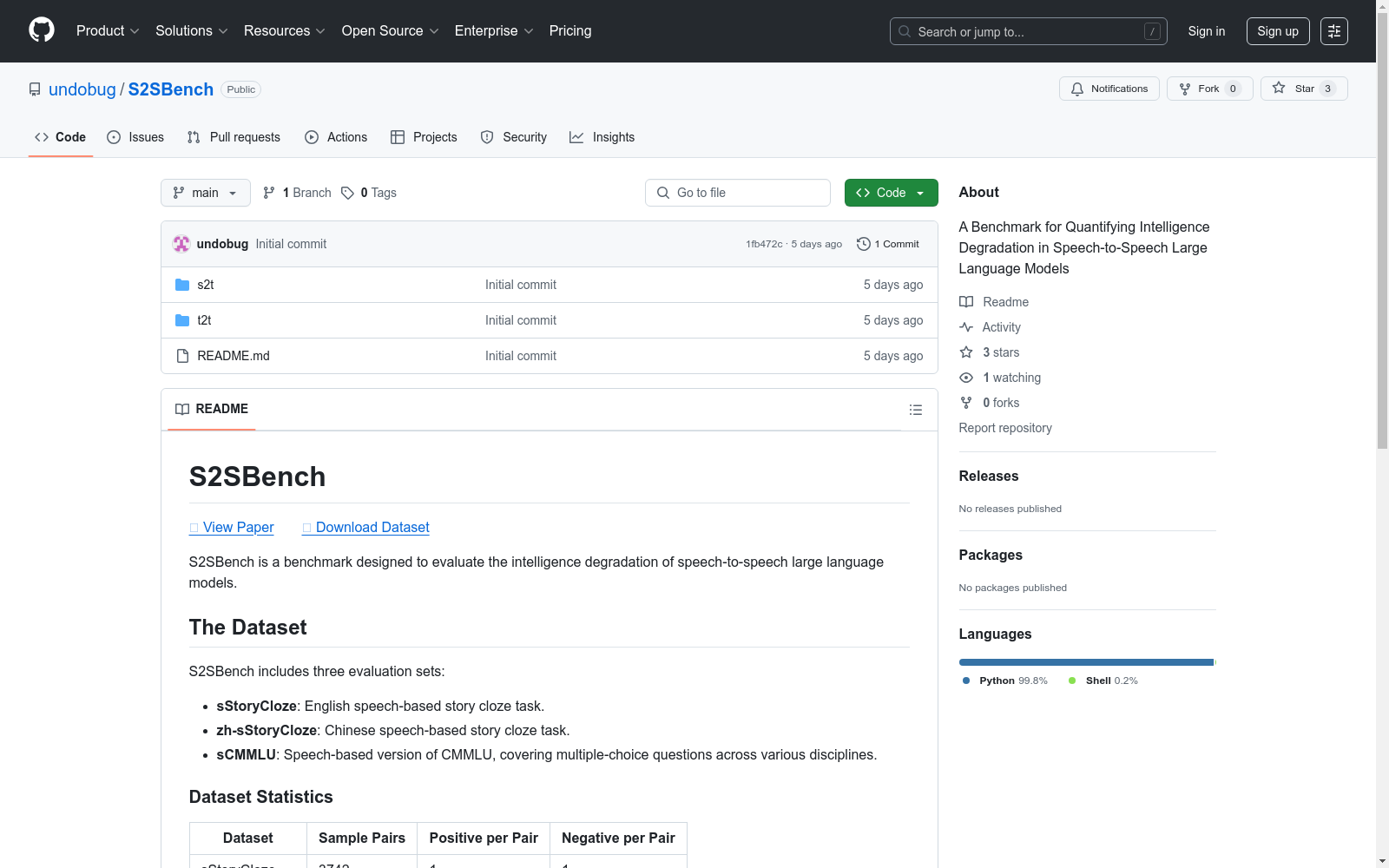Screen dimensions: 1389x868
Task: View the 0 Tags link
Action: click(369, 193)
